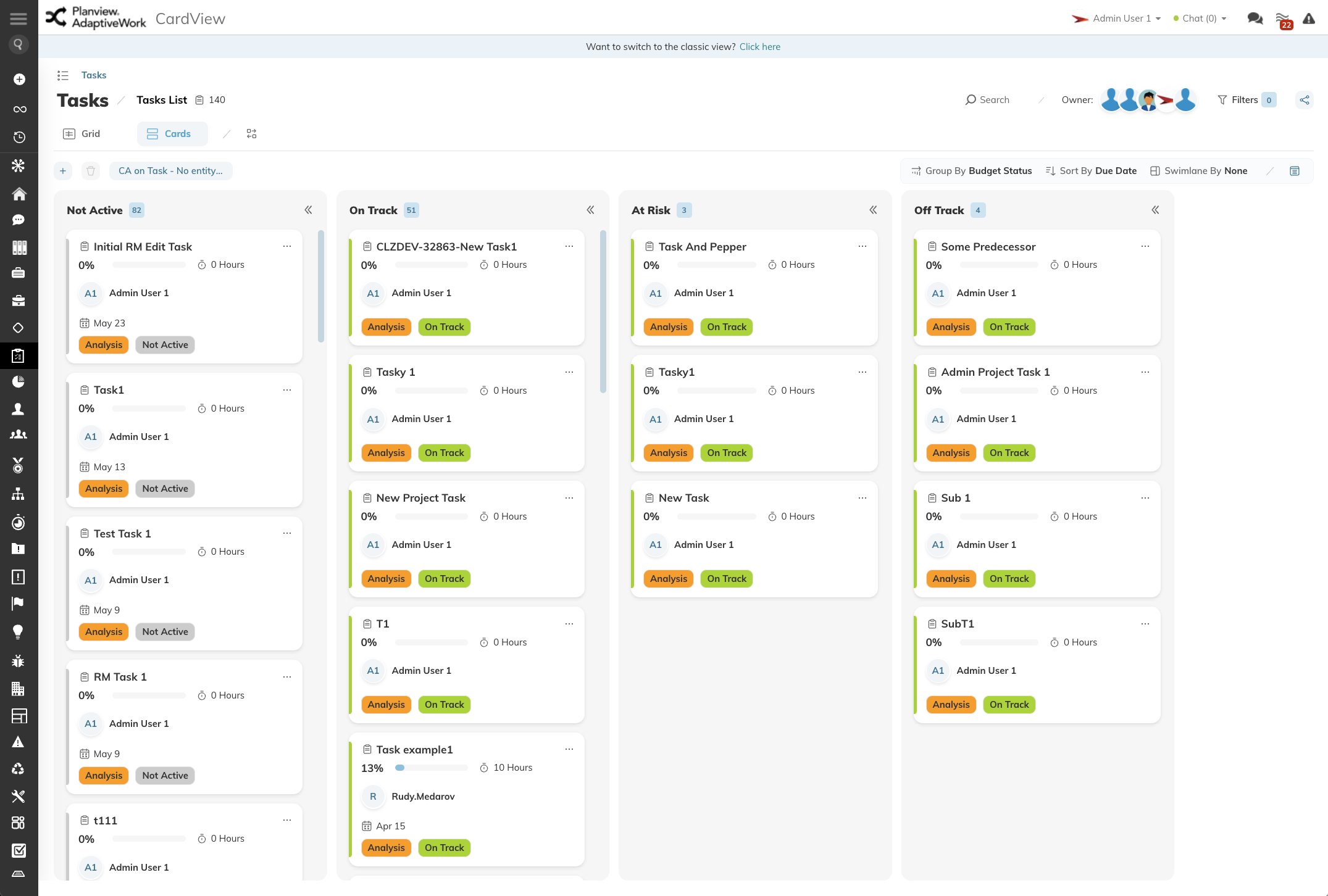This screenshot has height=896, width=1328.
Task: Open the Chat messages icon in the header
Action: (1255, 19)
